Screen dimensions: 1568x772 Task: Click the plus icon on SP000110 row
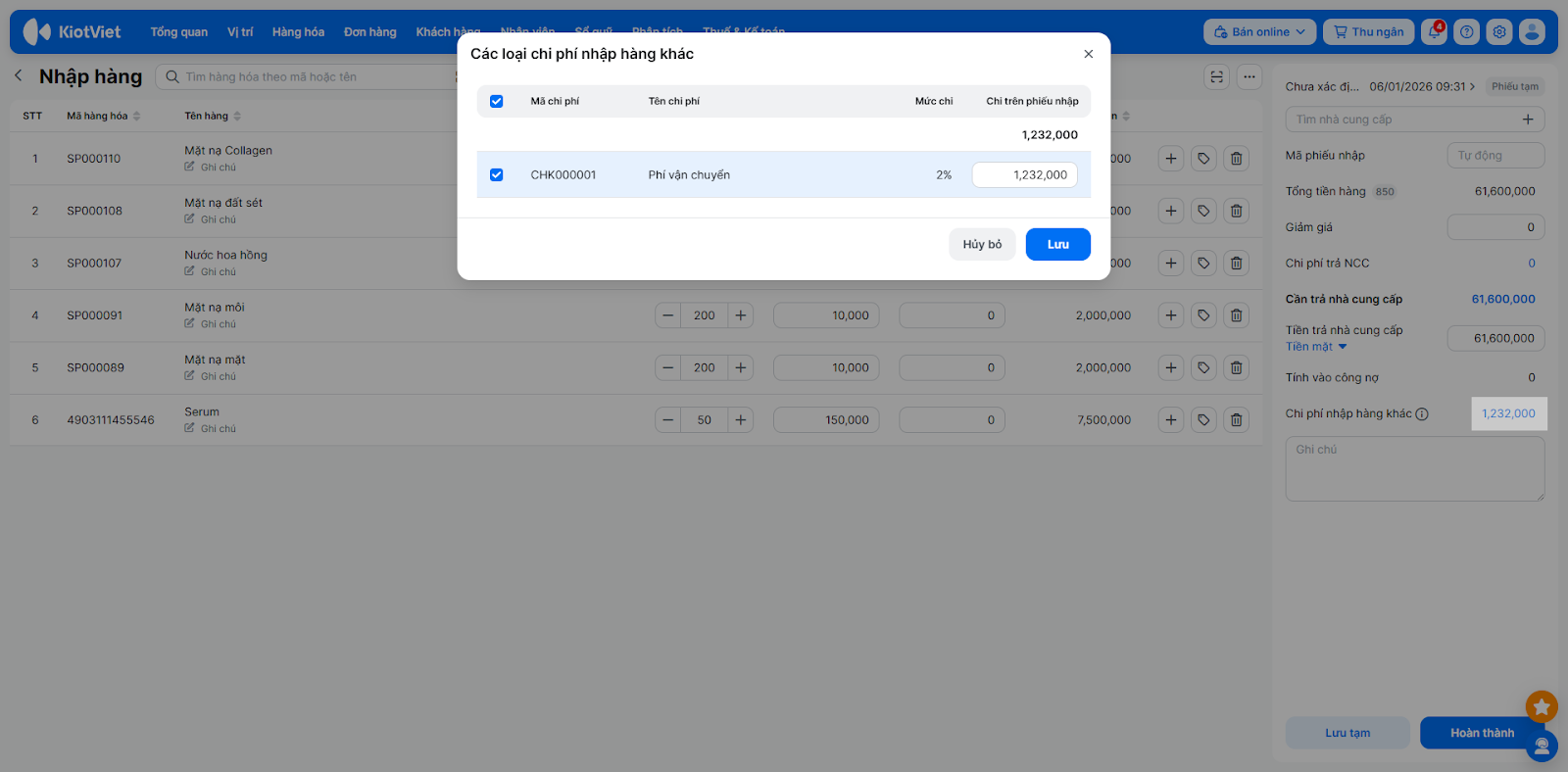click(1171, 159)
